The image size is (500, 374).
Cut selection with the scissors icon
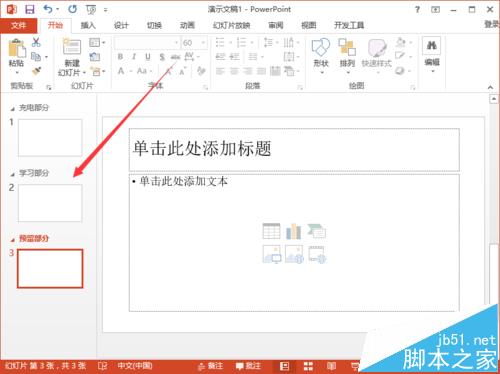click(36, 42)
